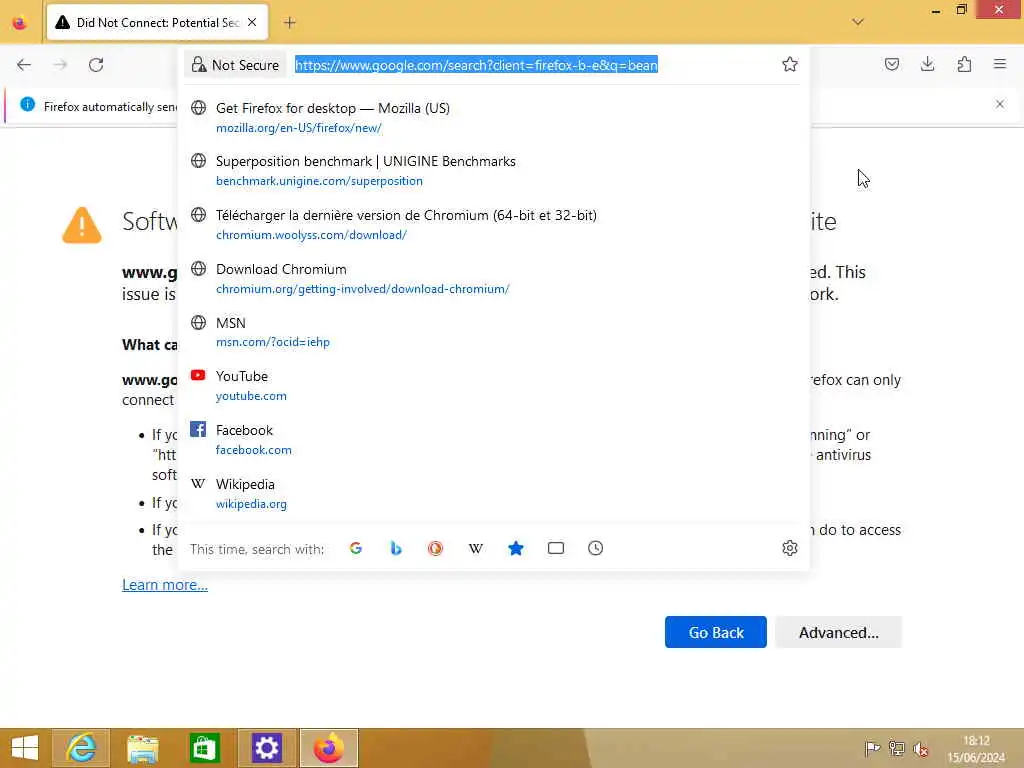Image resolution: width=1024 pixels, height=768 pixels.
Task: Search history with the clock icon
Action: pyautogui.click(x=596, y=549)
